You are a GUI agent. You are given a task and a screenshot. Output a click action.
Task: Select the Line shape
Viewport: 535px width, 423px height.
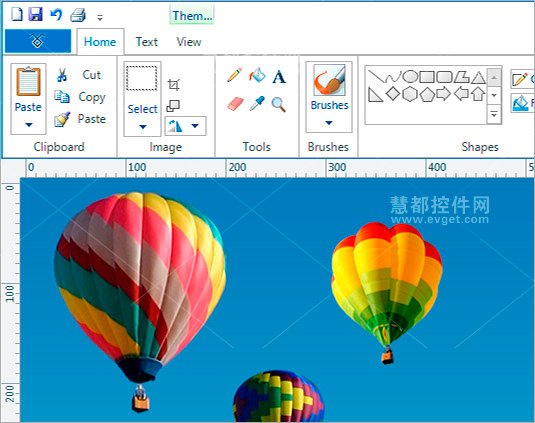tap(376, 77)
